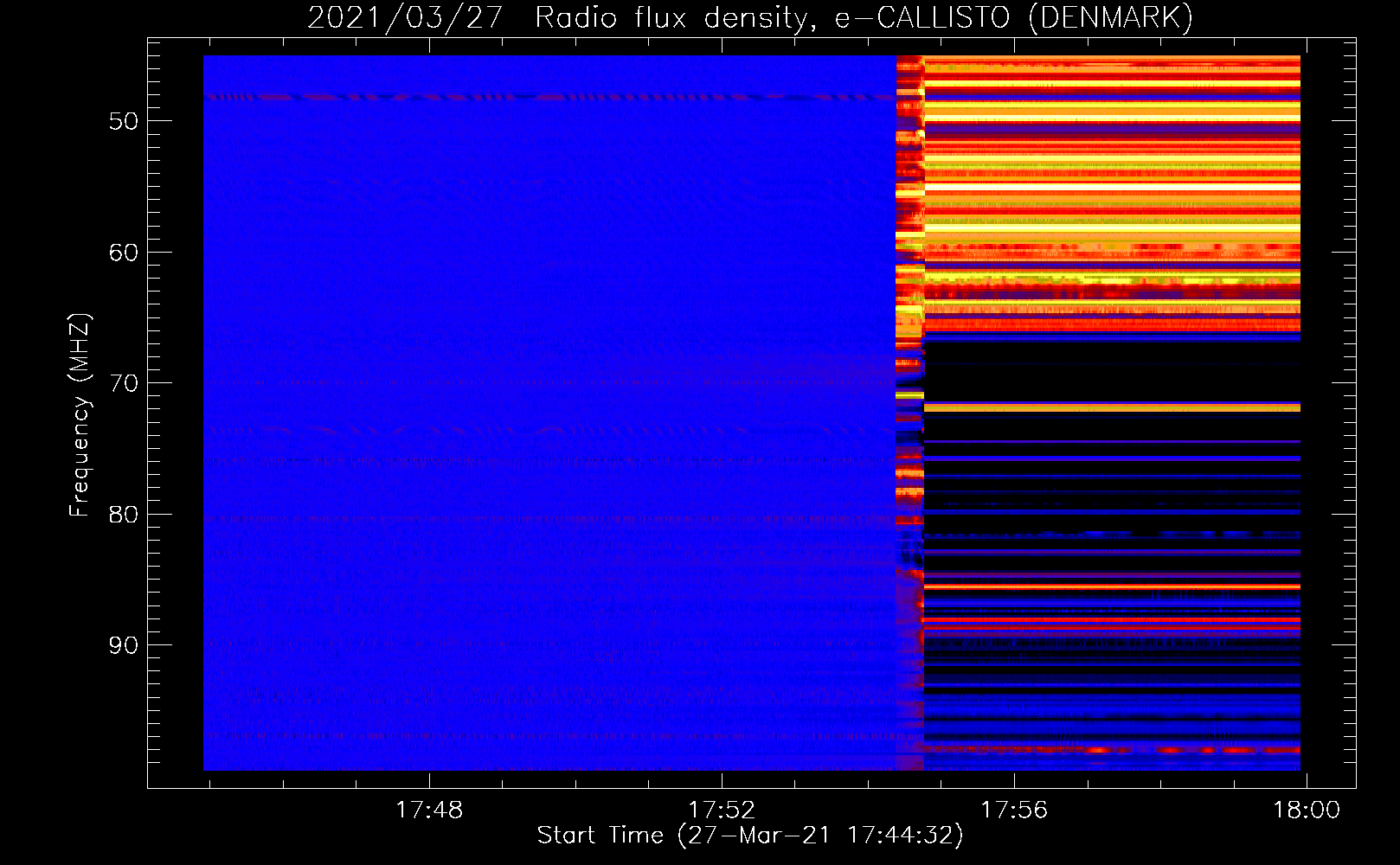Image resolution: width=1400 pixels, height=865 pixels.
Task: Click the 60 MHz frequency tick label
Action: click(x=124, y=253)
